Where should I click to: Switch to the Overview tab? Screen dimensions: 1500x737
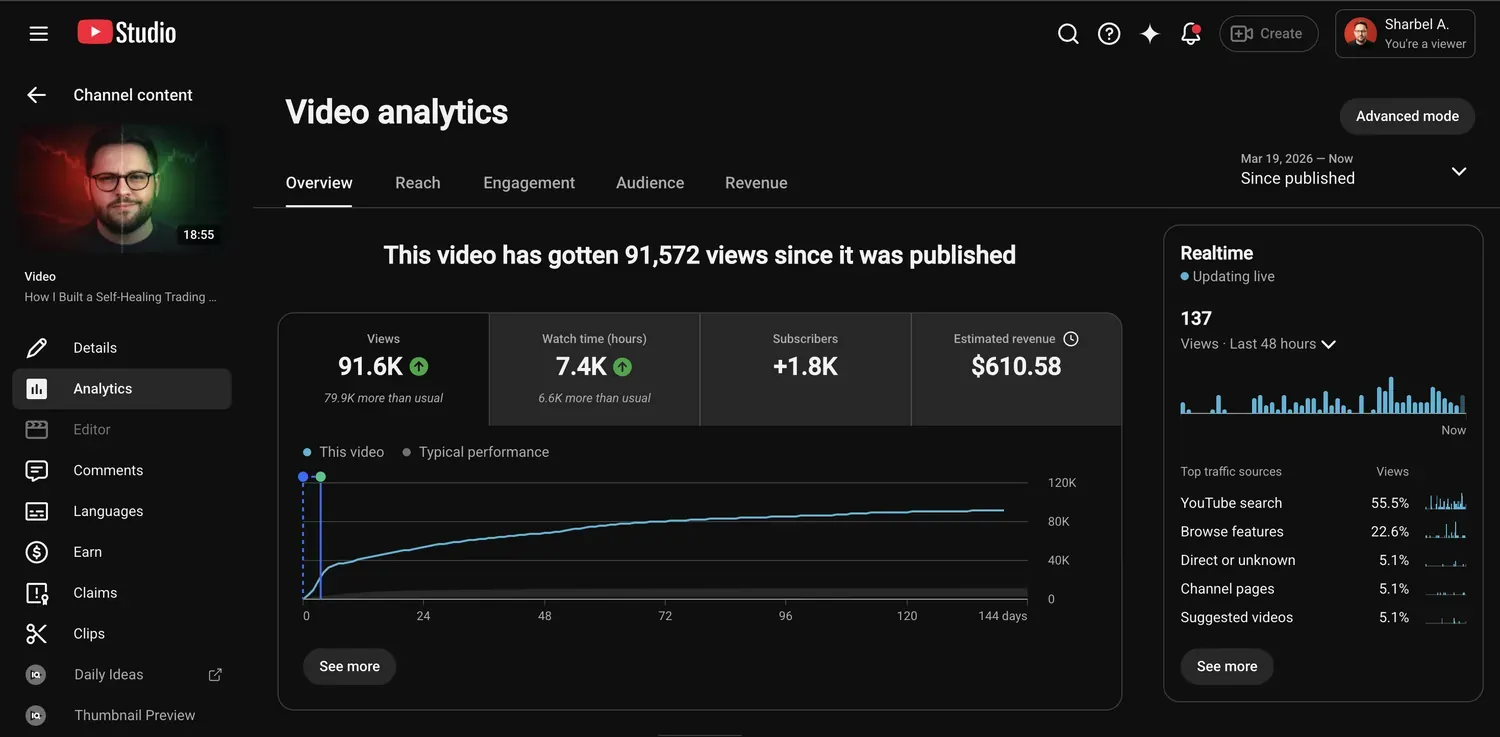[319, 183]
